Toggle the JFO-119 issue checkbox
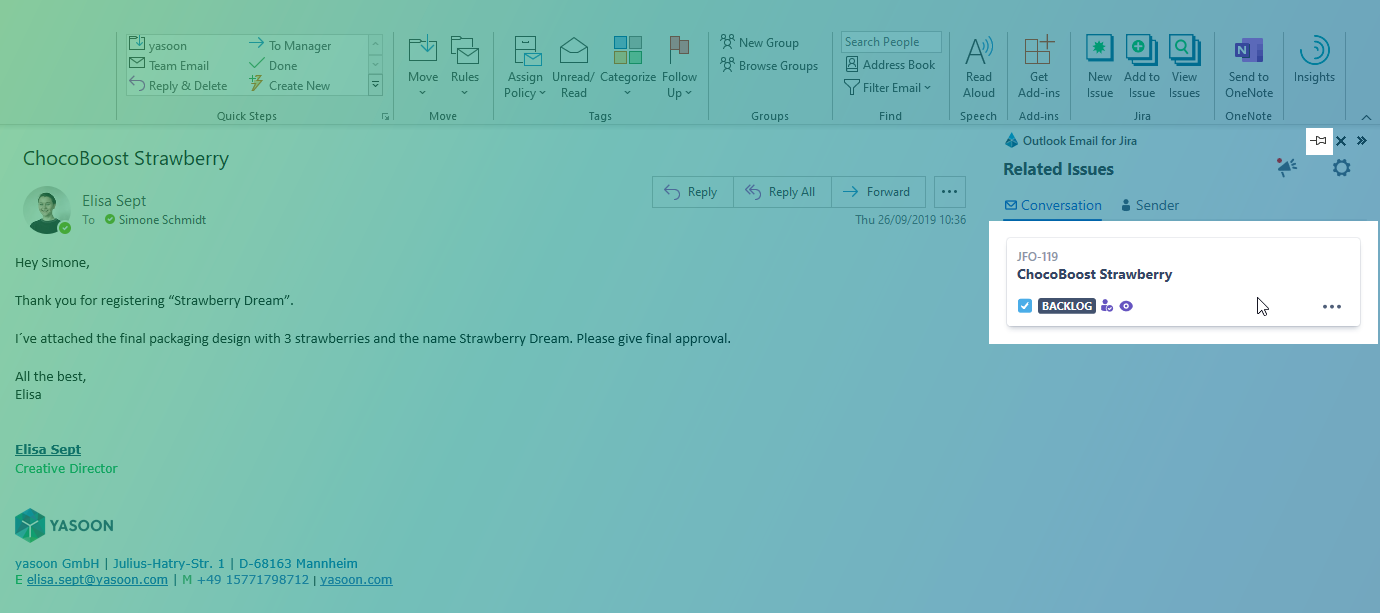The width and height of the screenshot is (1380, 613). click(1025, 306)
